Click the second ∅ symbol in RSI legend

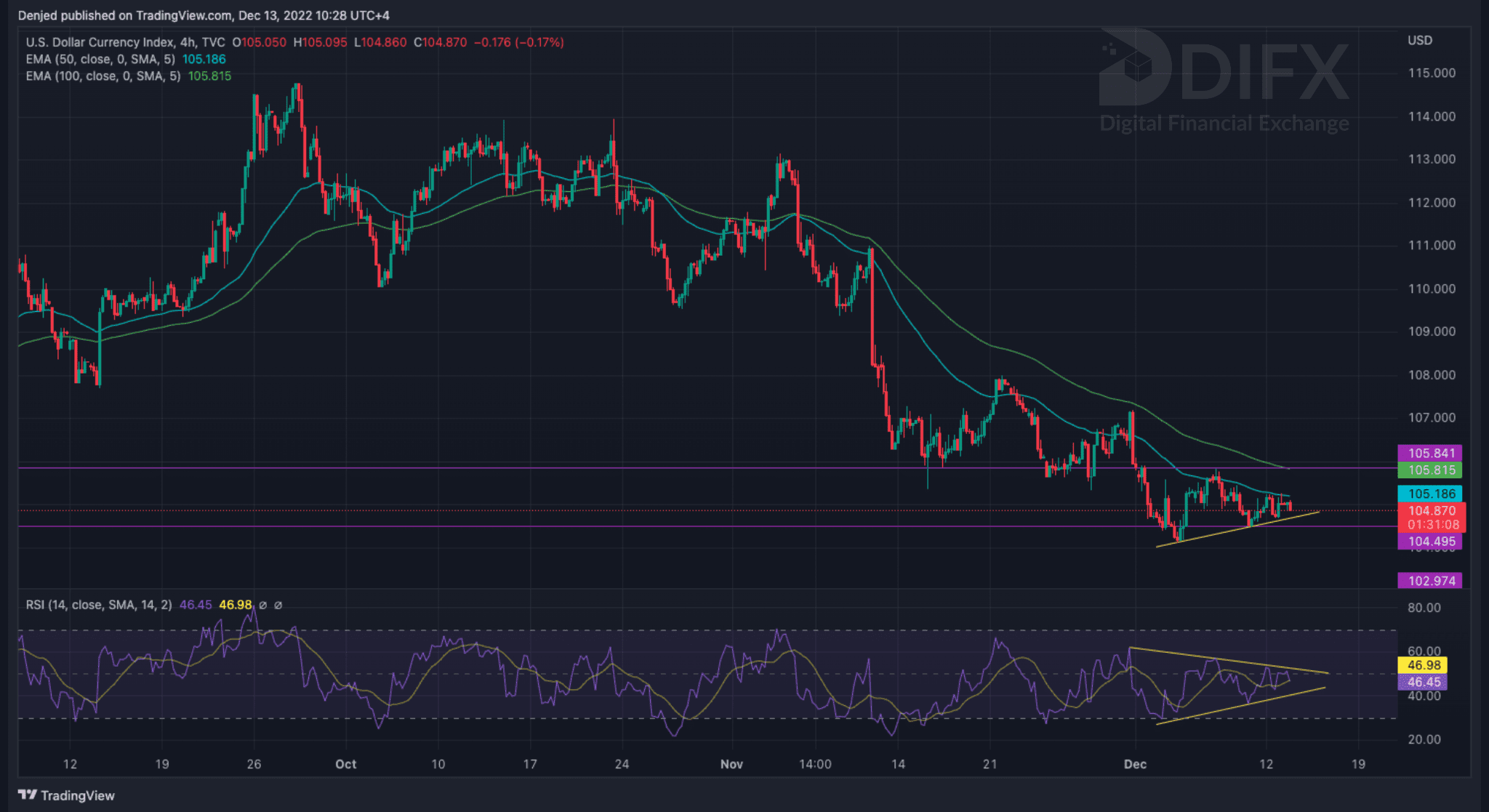(x=278, y=605)
